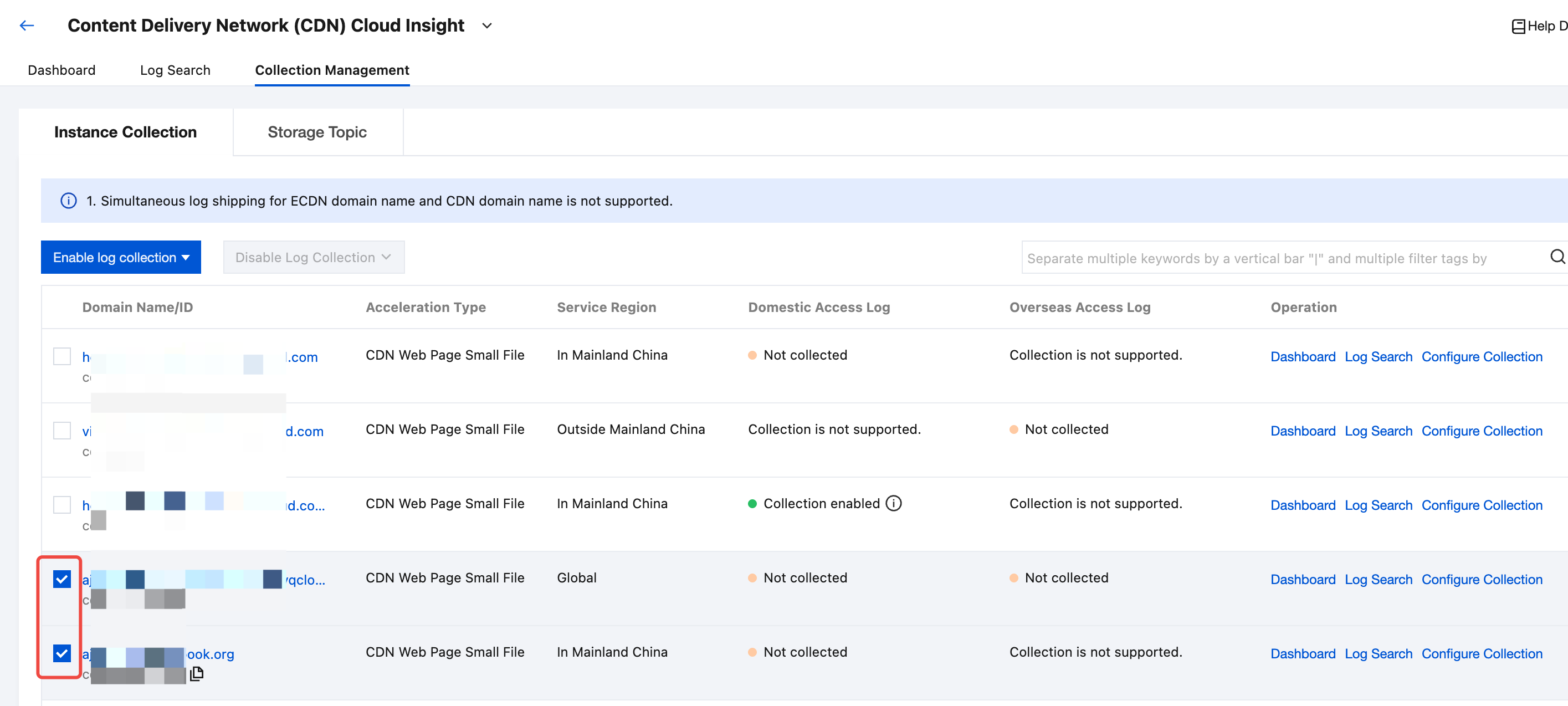Uncheck the ook.org domain checkbox
This screenshot has height=706, width=1568.
pos(62,653)
